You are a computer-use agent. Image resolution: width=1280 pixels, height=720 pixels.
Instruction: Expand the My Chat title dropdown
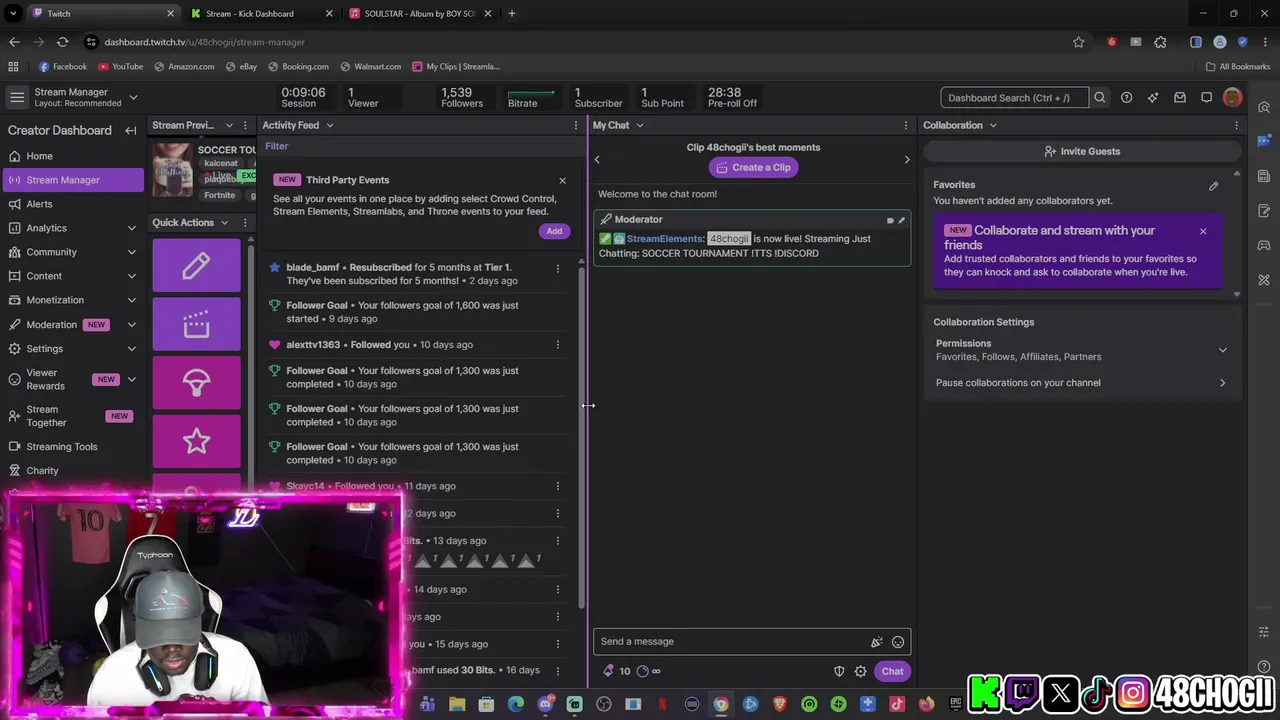[640, 125]
